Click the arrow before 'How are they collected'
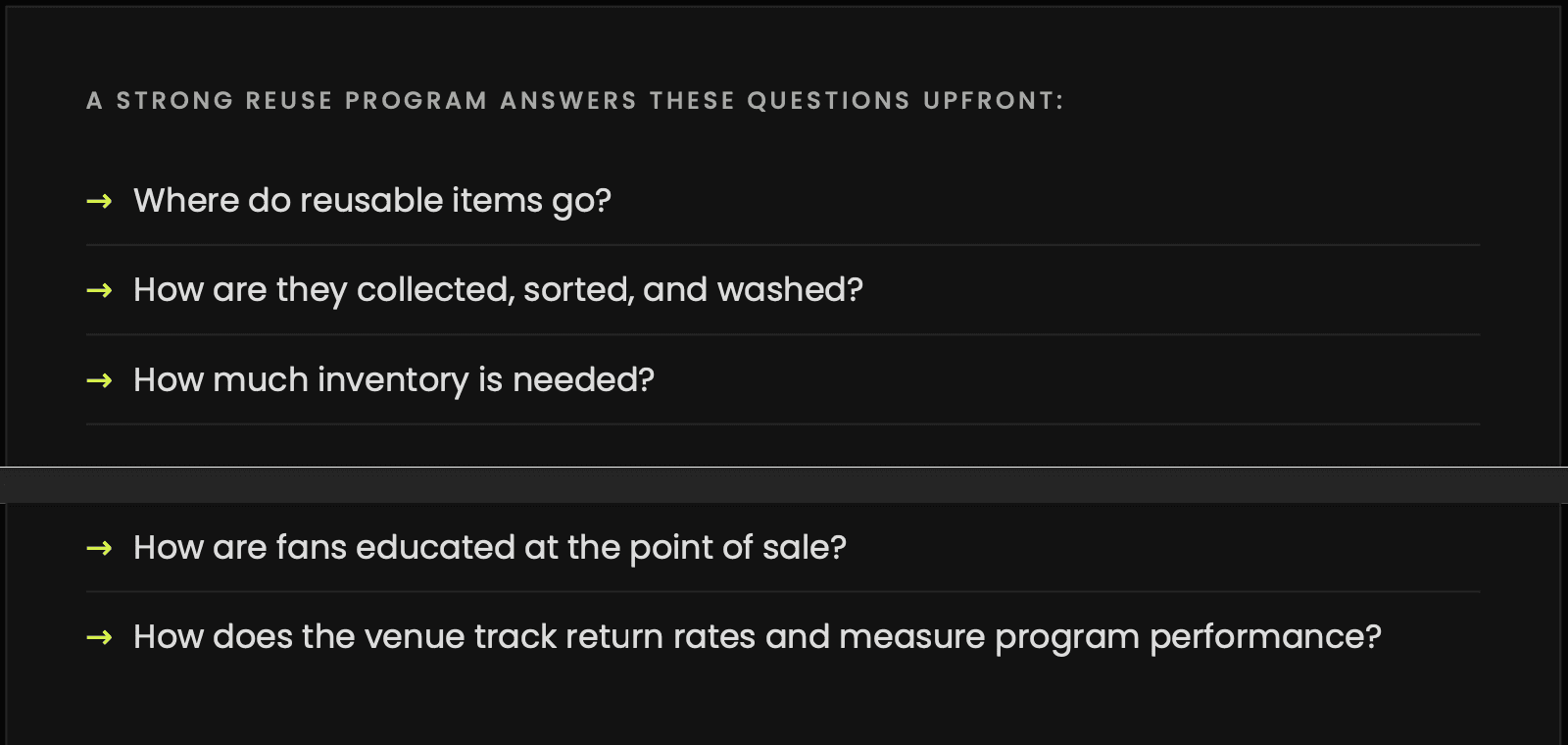 [99, 290]
